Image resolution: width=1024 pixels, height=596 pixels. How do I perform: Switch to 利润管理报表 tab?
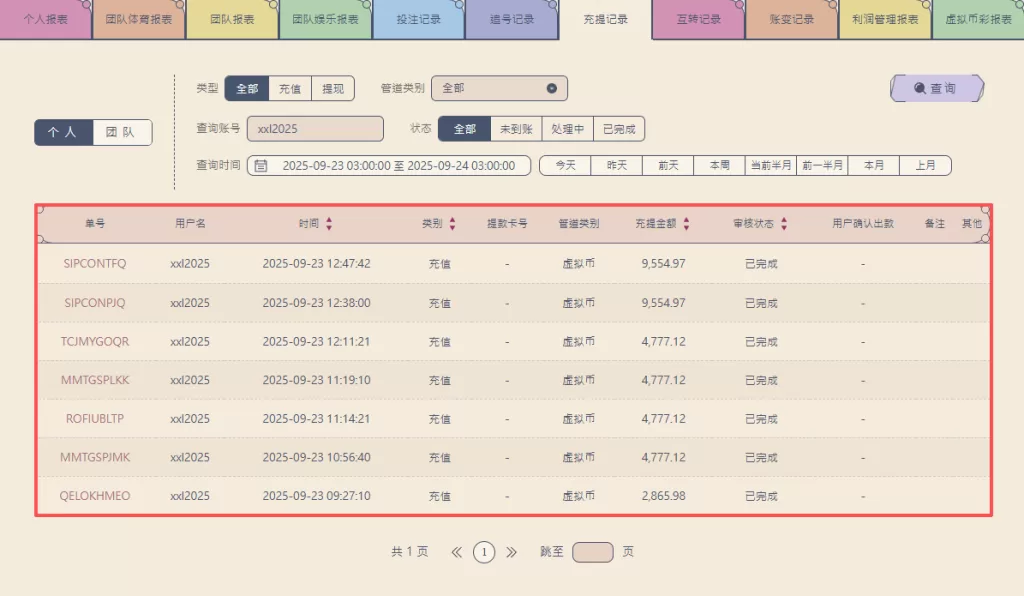click(885, 19)
